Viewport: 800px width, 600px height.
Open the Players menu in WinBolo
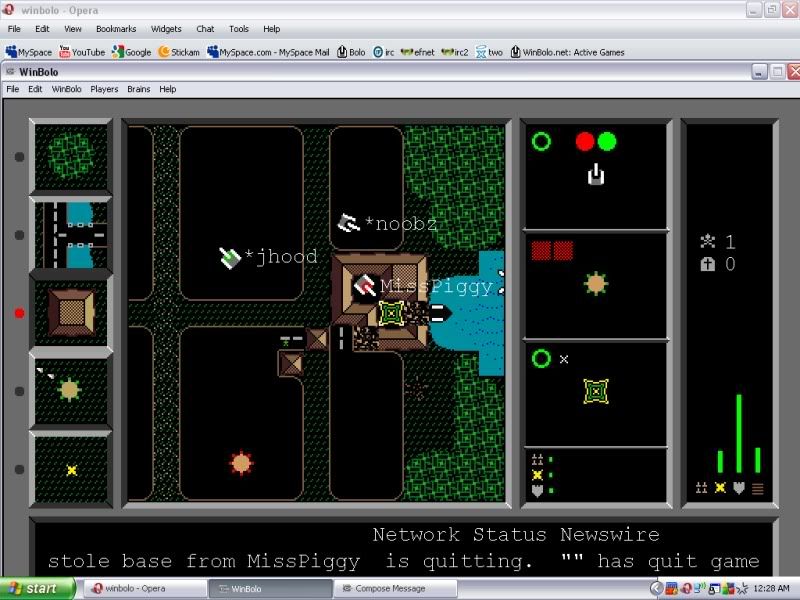tap(104, 89)
